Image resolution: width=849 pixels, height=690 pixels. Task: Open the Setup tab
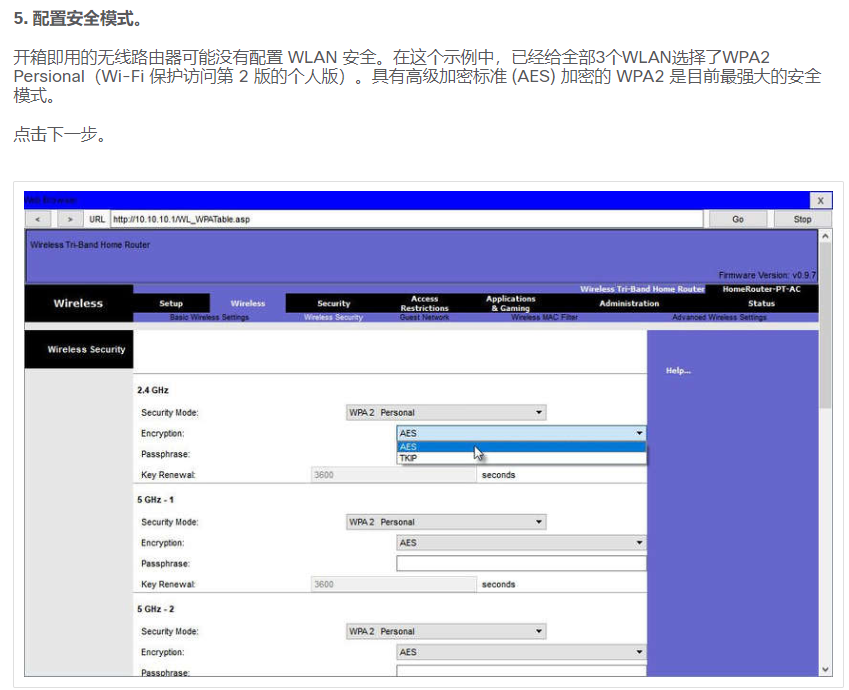coord(171,303)
